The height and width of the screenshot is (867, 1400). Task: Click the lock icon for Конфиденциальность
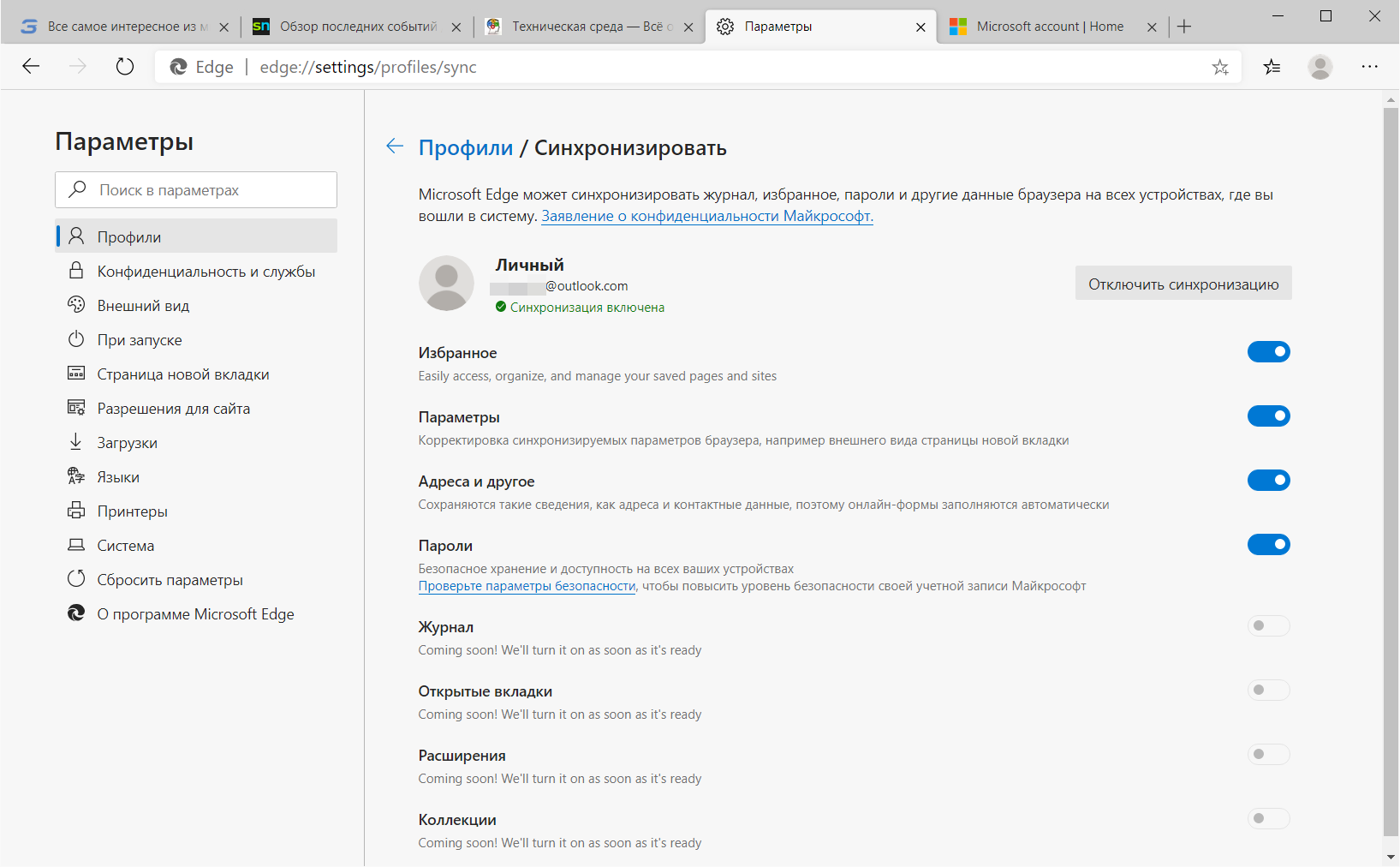click(76, 270)
